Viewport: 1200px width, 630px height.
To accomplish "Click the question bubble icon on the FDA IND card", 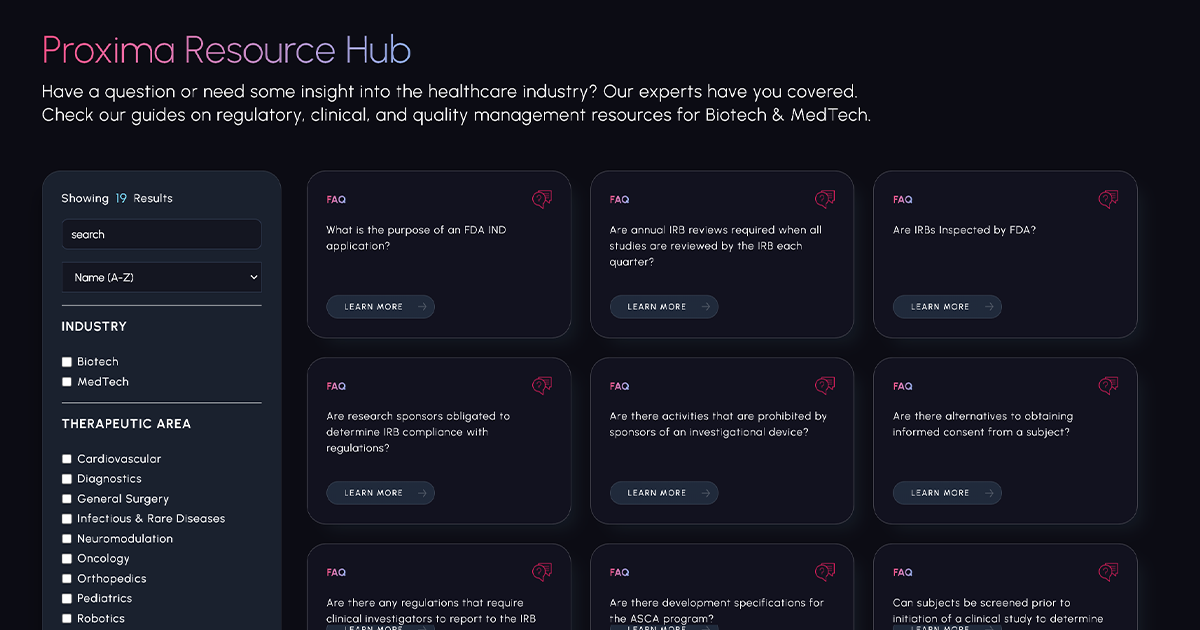I will (x=541, y=199).
